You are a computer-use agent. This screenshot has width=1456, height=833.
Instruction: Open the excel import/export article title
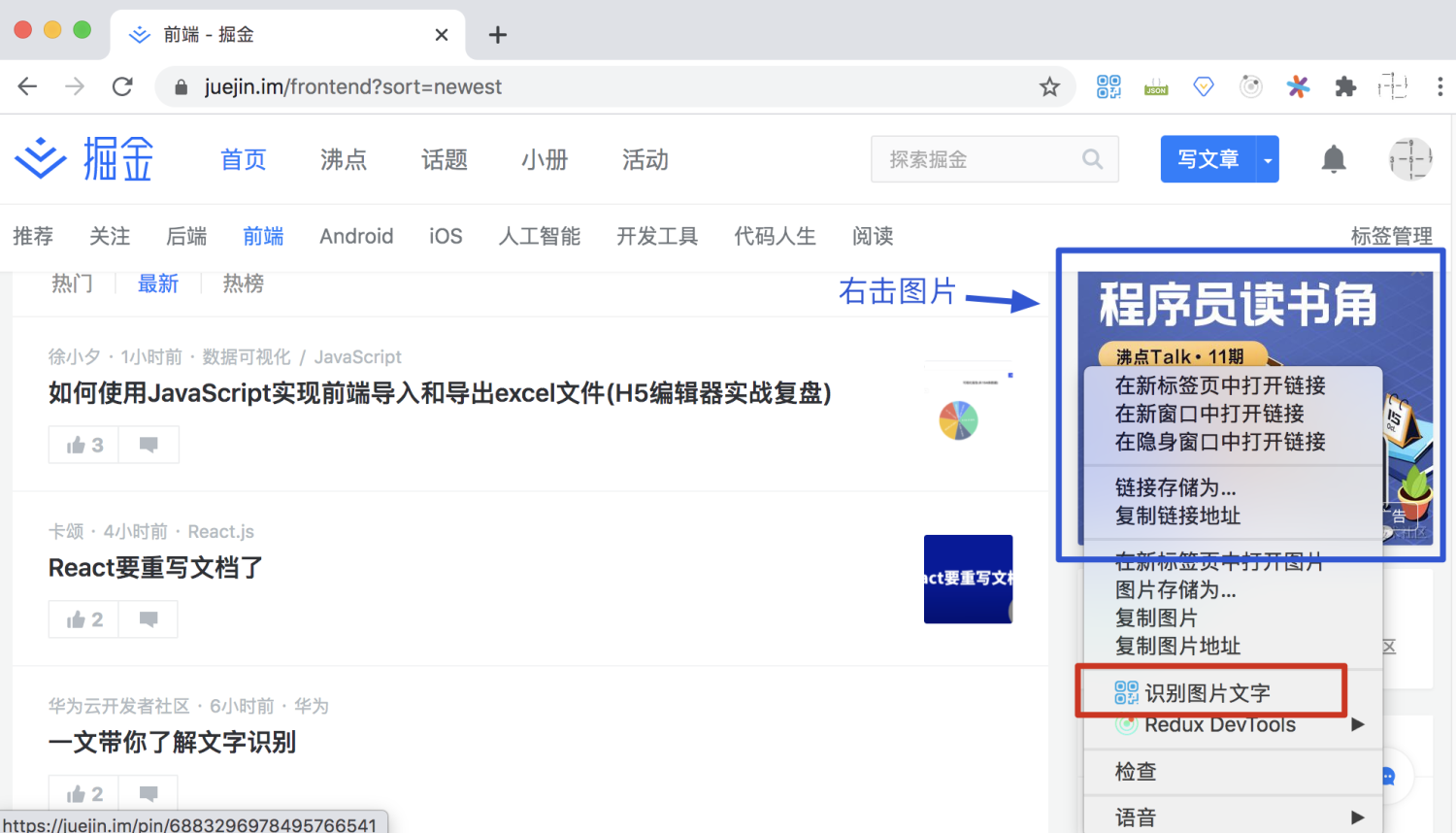[440, 393]
